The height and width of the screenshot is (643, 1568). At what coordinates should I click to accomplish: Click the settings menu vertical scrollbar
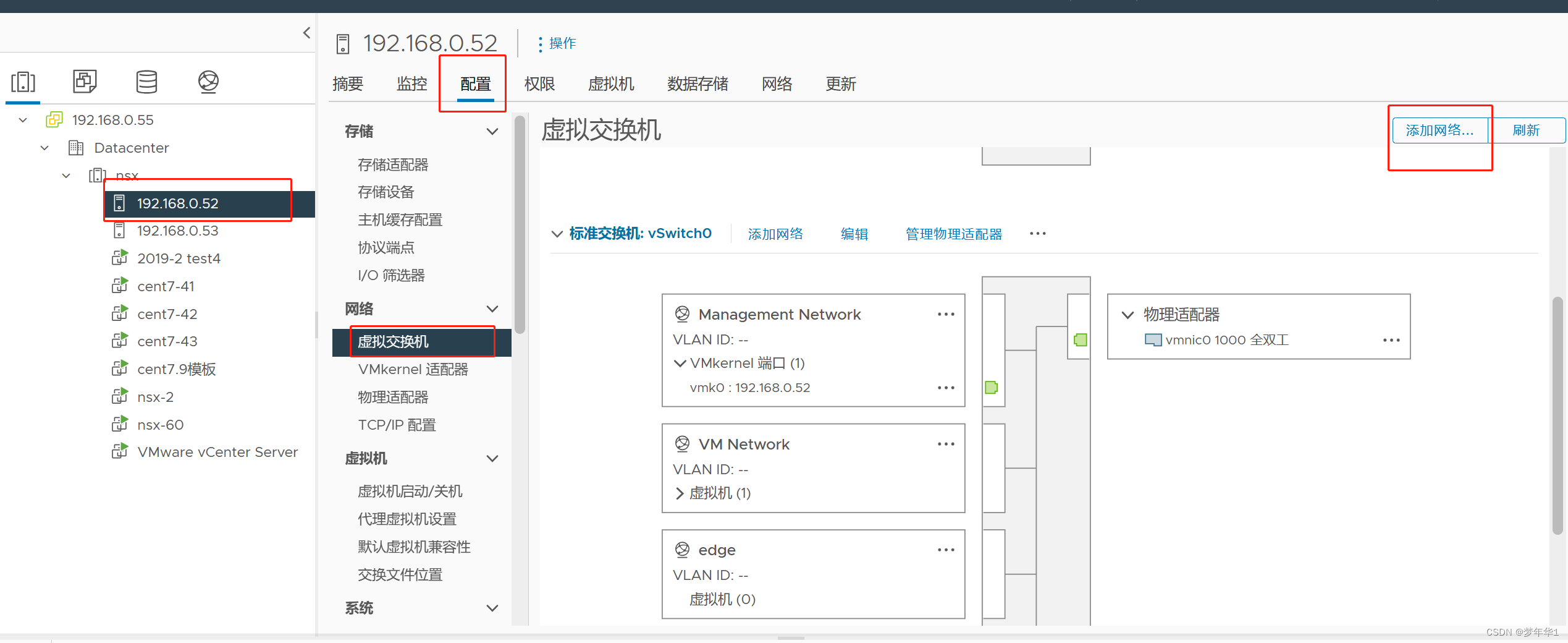click(x=520, y=225)
